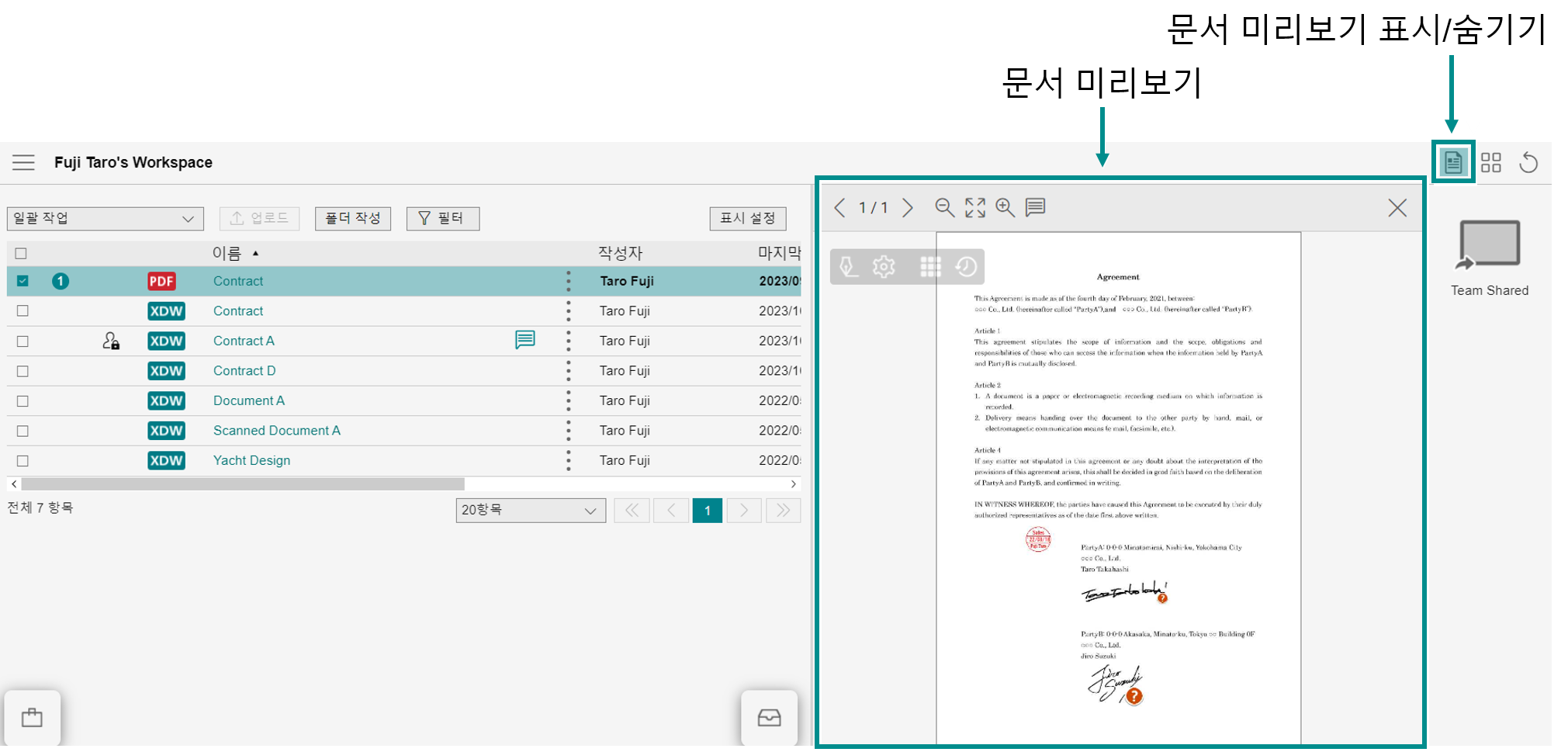Click the horizontal scrollbar under the list
Screen dimensions: 1568x752
[x=242, y=484]
